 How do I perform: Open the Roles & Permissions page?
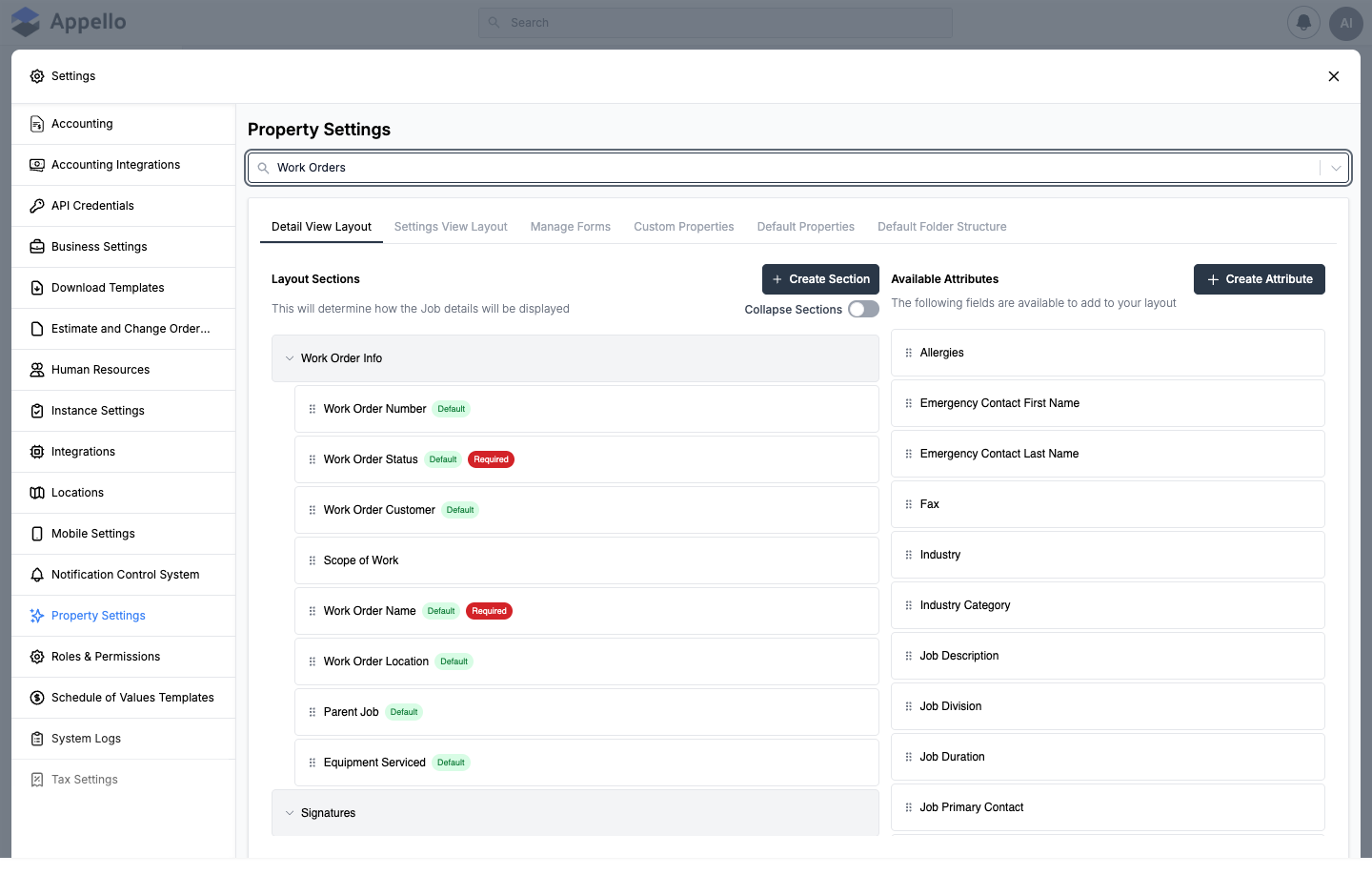[x=124, y=657]
